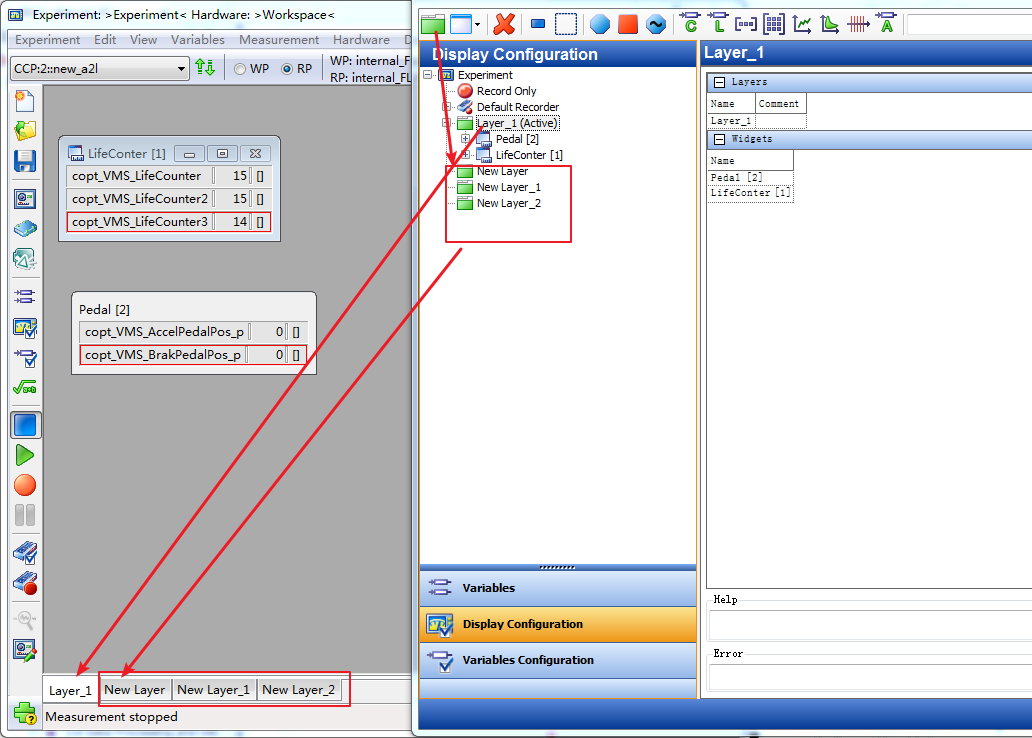Click the recorder with red dot icon

pos(24,583)
